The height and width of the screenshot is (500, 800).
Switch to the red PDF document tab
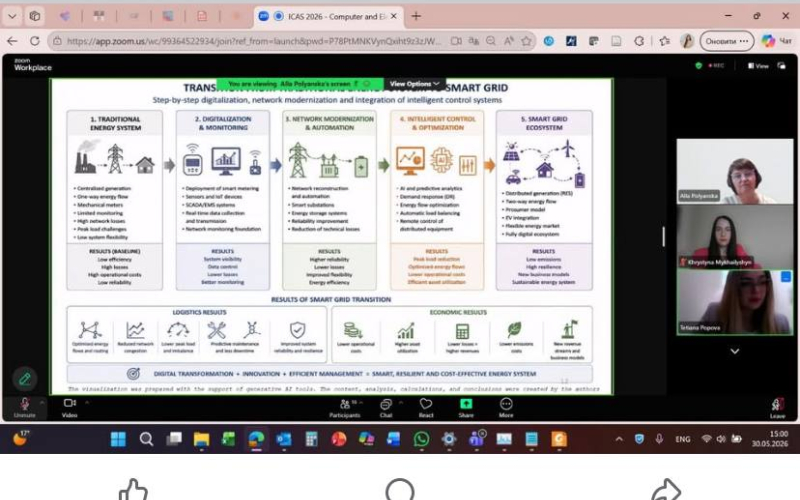202,16
